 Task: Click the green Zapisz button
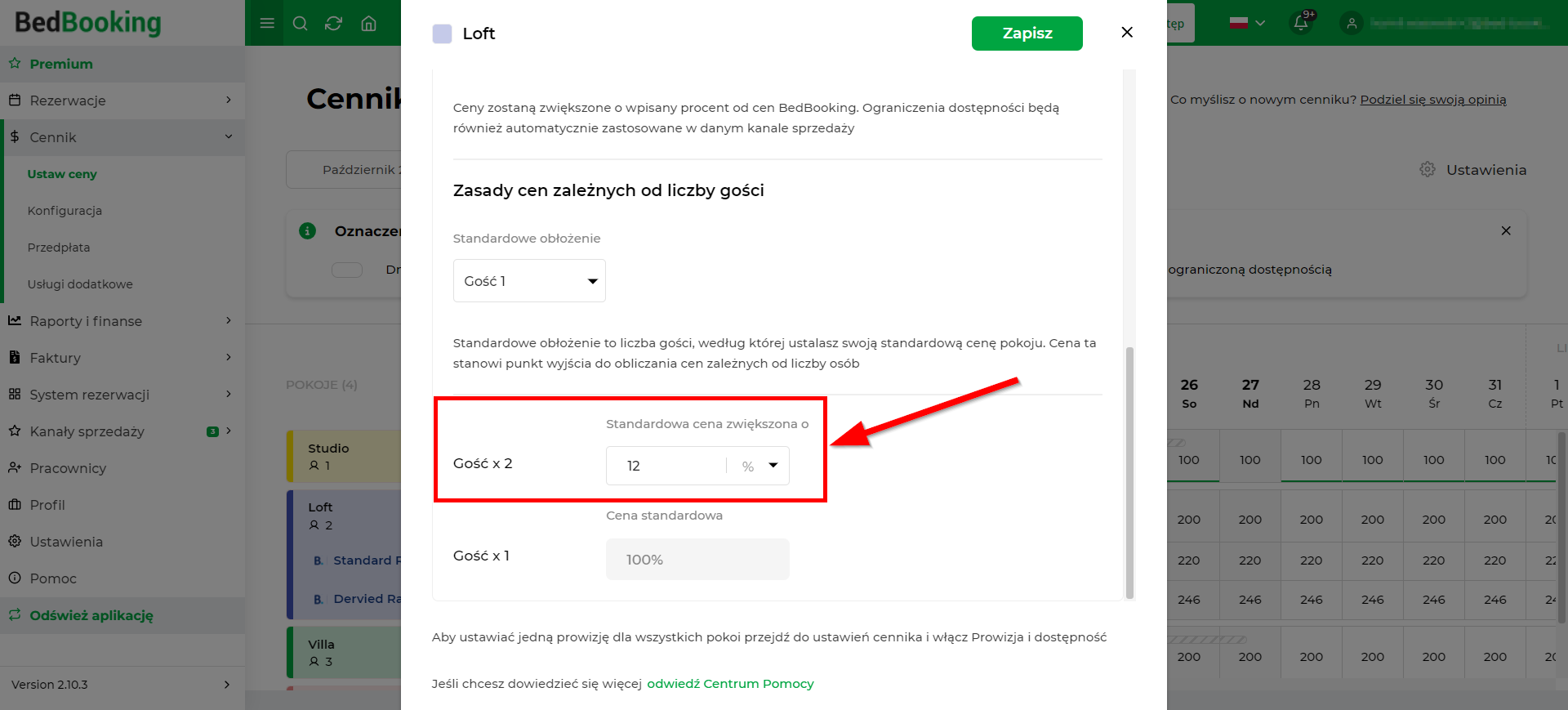tap(1027, 33)
